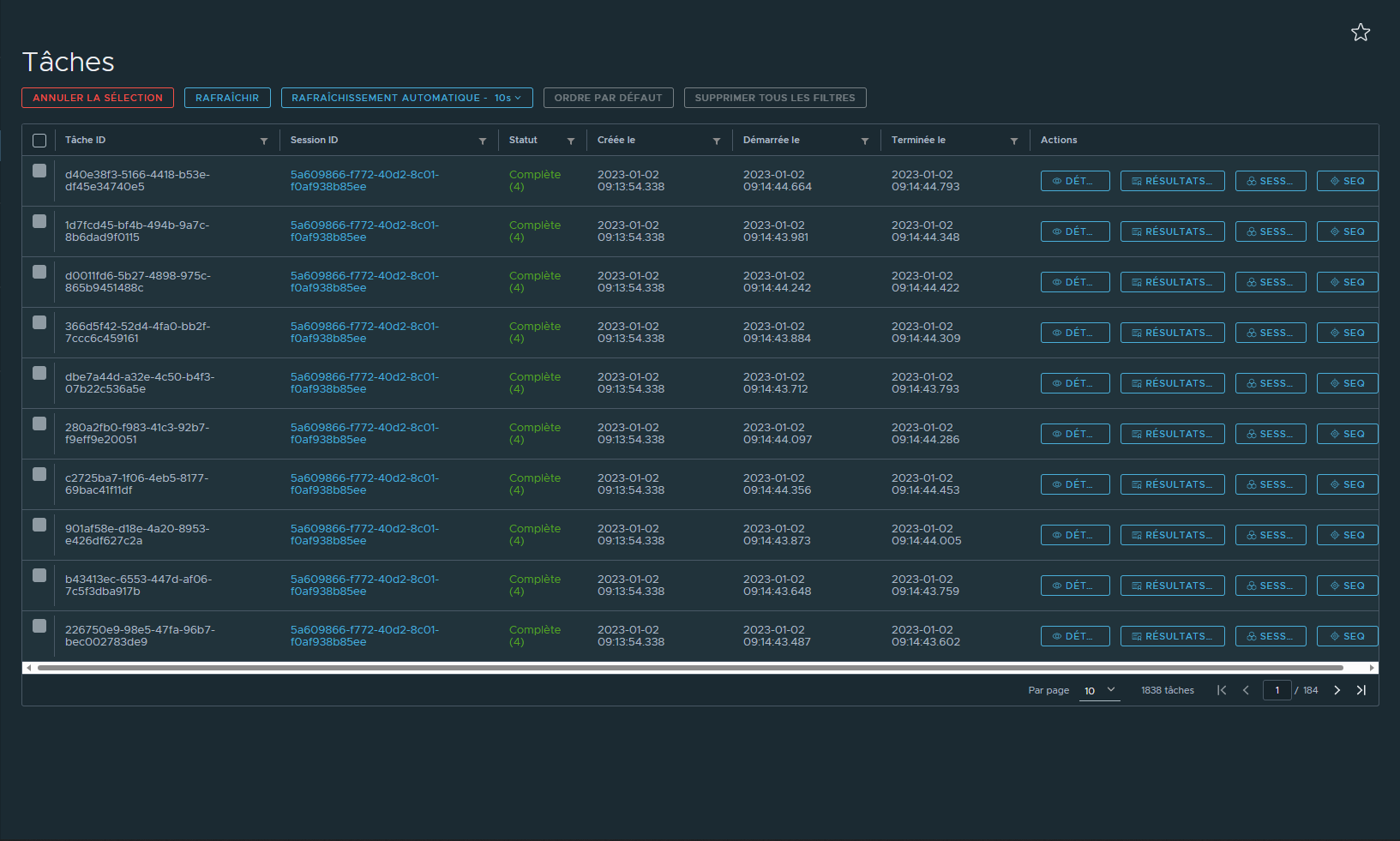This screenshot has height=841, width=1400.
Task: Click Annuler la sélection button
Action: pyautogui.click(x=98, y=98)
